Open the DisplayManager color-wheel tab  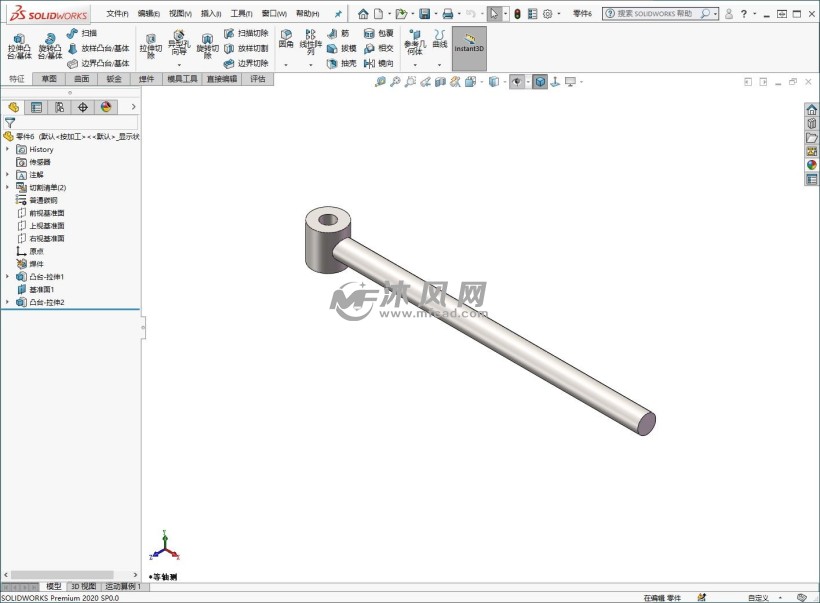click(x=105, y=107)
